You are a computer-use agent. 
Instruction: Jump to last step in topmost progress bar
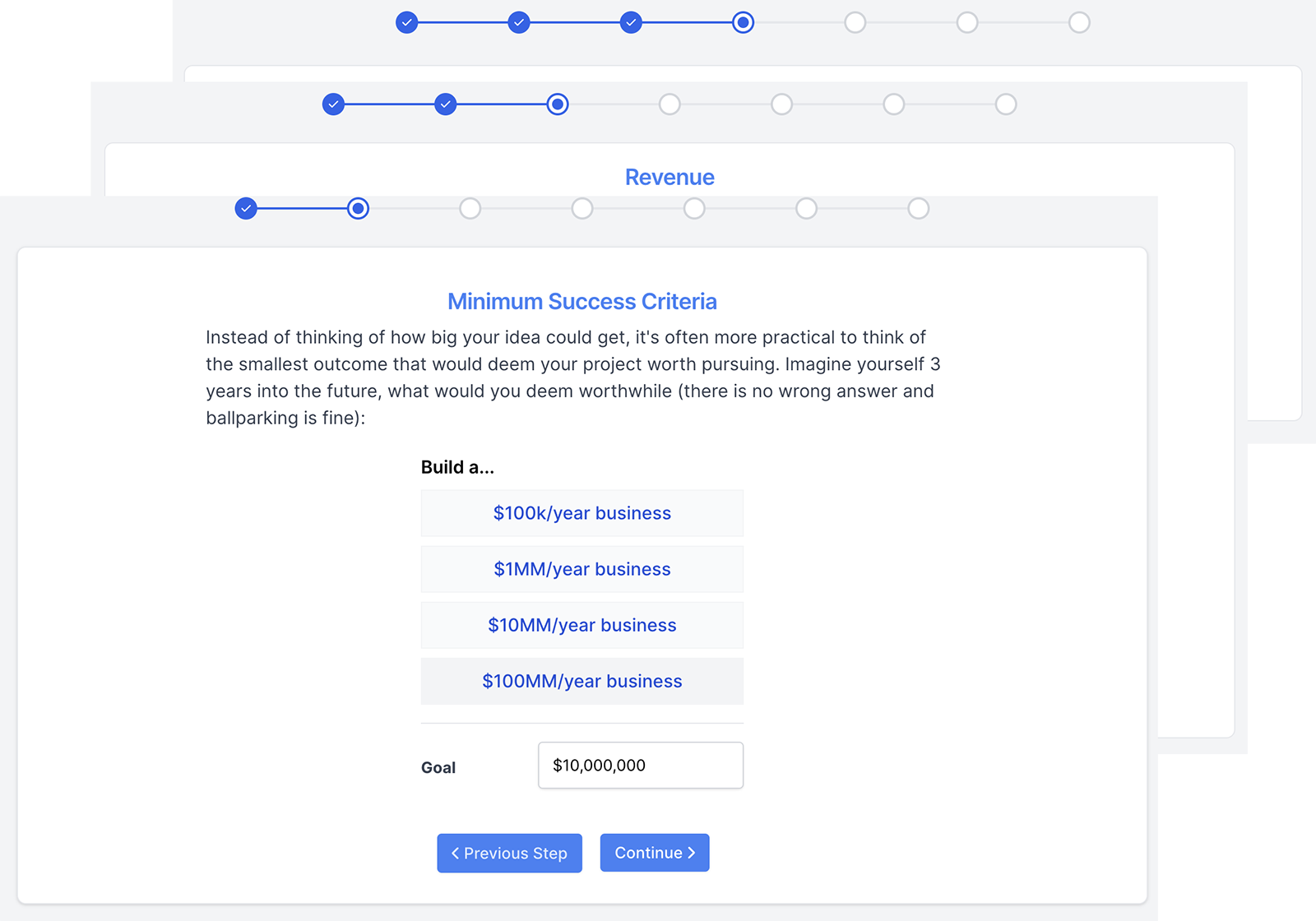coord(1079,22)
